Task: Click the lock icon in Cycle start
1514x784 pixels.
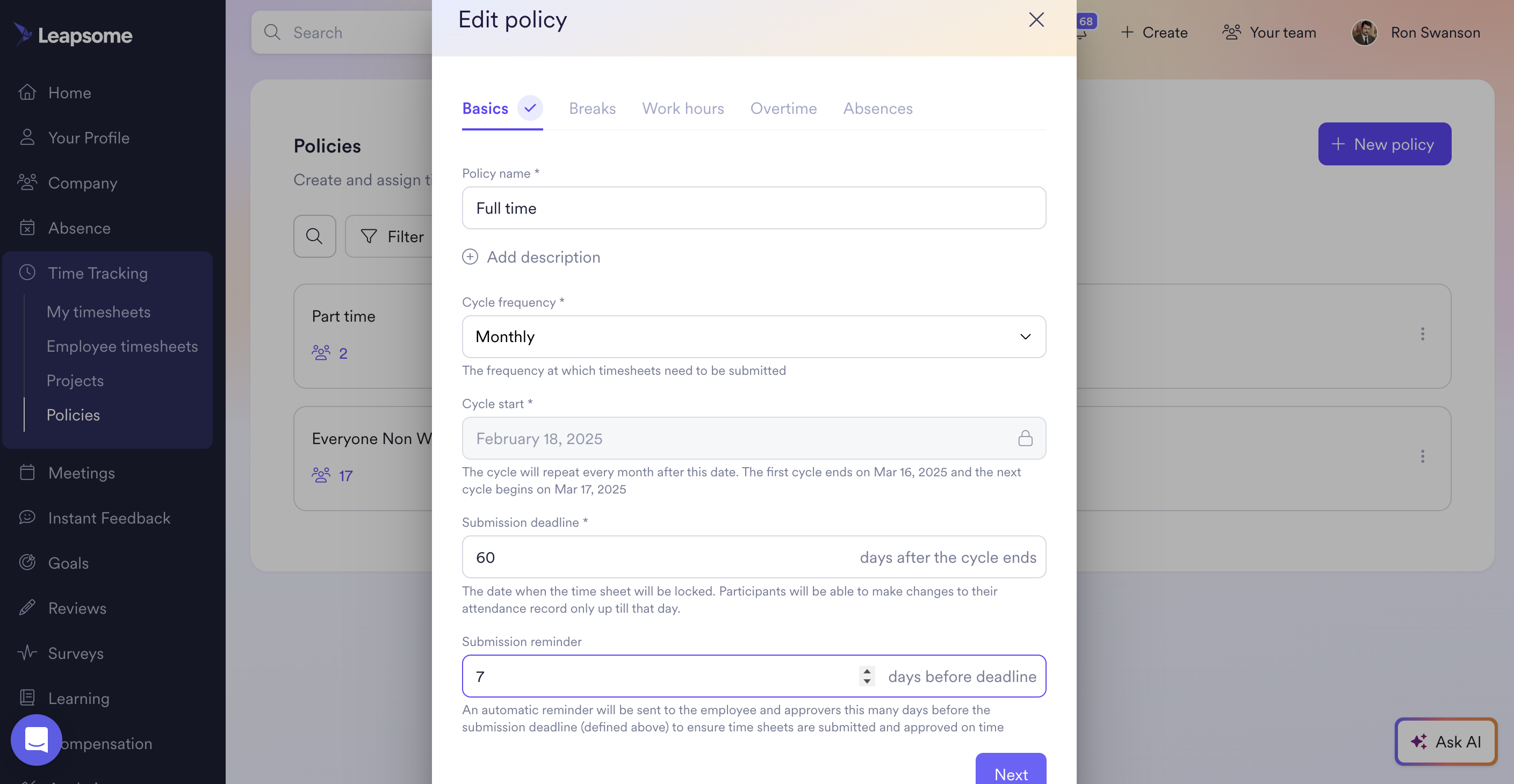Action: coord(1025,438)
